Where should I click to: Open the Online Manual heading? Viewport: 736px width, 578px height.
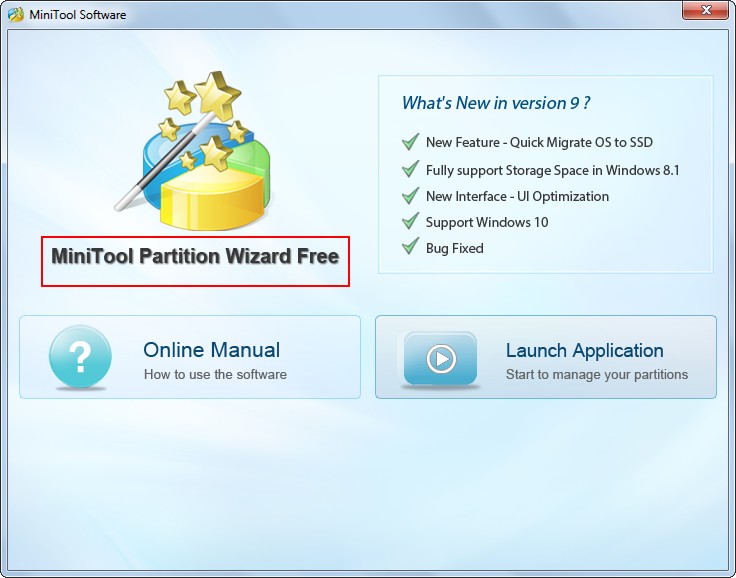point(212,350)
